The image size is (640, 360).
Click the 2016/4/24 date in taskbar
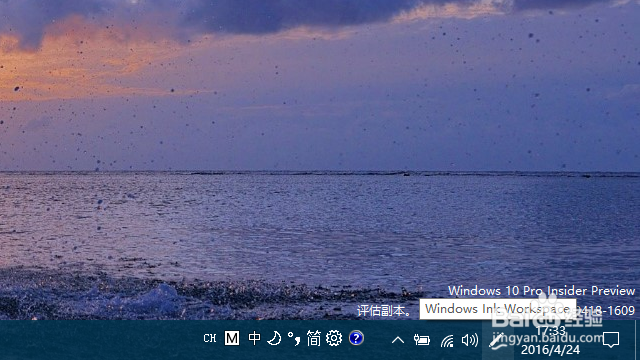550,350
